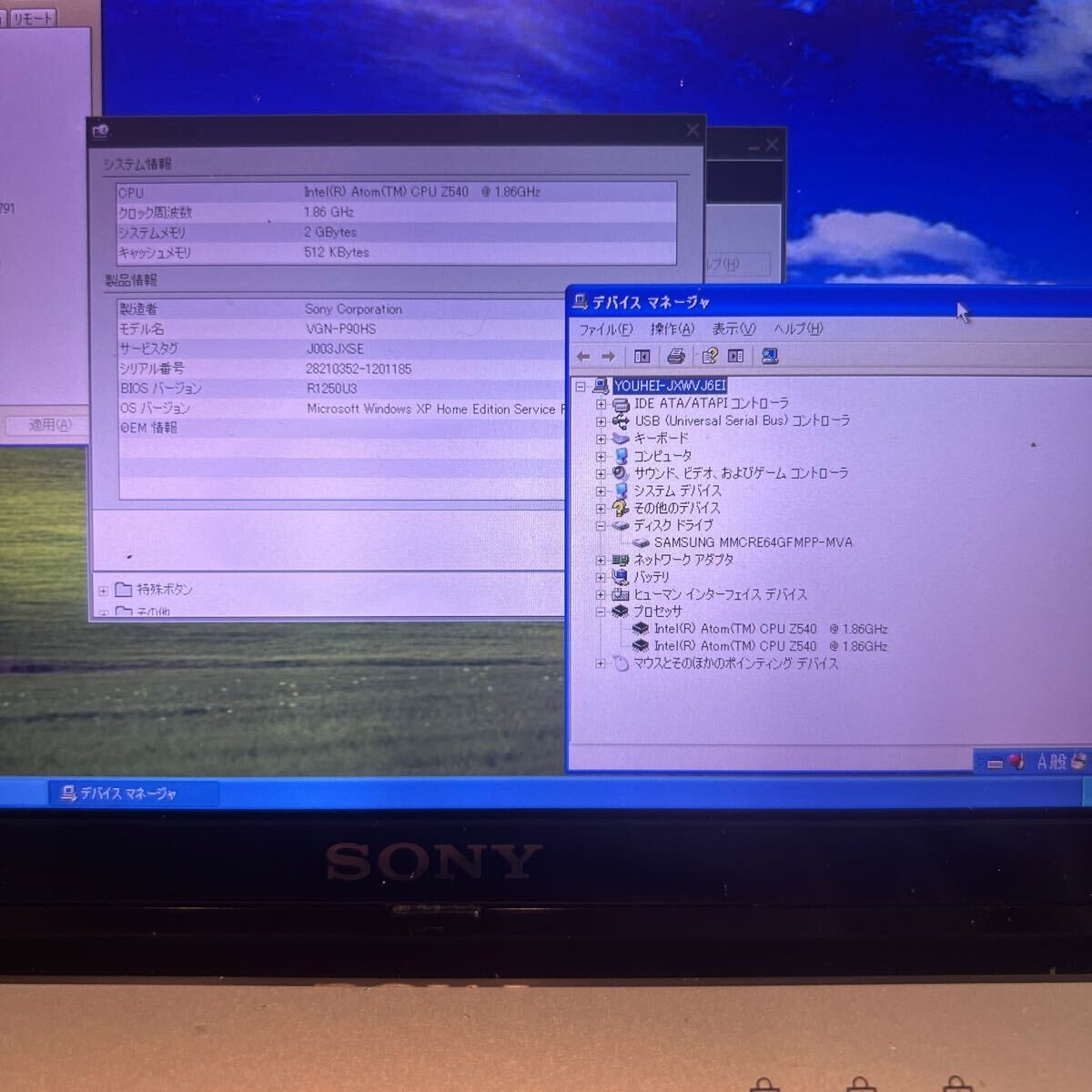Collapse the ディスク ドライブ tree node
The height and width of the screenshot is (1092, 1092).
pyautogui.click(x=600, y=525)
